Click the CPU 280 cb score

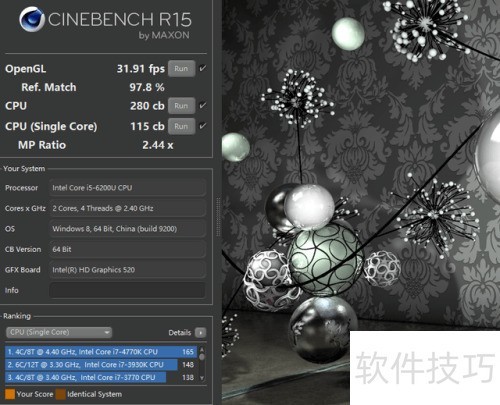147,106
